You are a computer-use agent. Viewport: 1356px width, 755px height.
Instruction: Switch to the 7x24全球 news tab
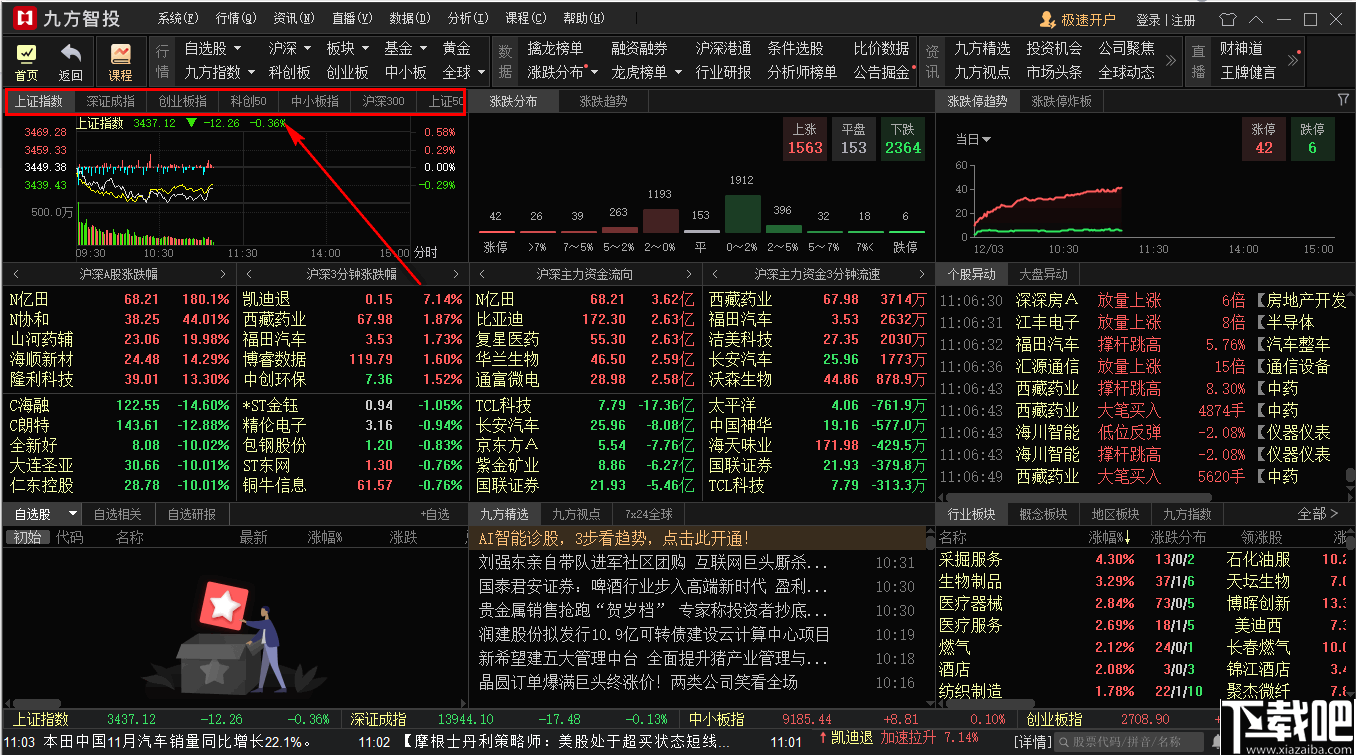click(x=649, y=514)
